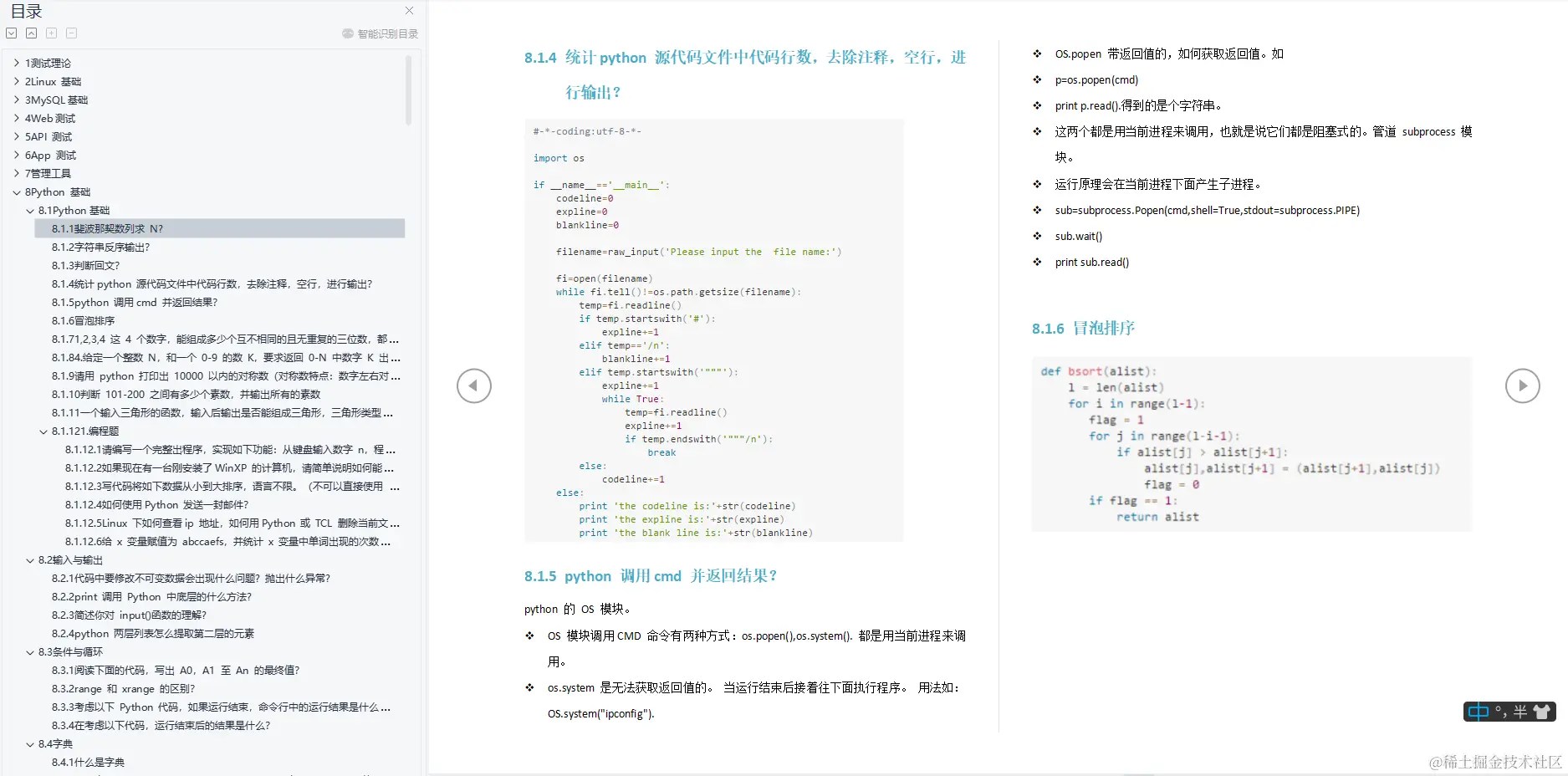Click 智能识别目录 smart outline recognition
Viewport: 1568px width, 776px height.
coord(381,34)
